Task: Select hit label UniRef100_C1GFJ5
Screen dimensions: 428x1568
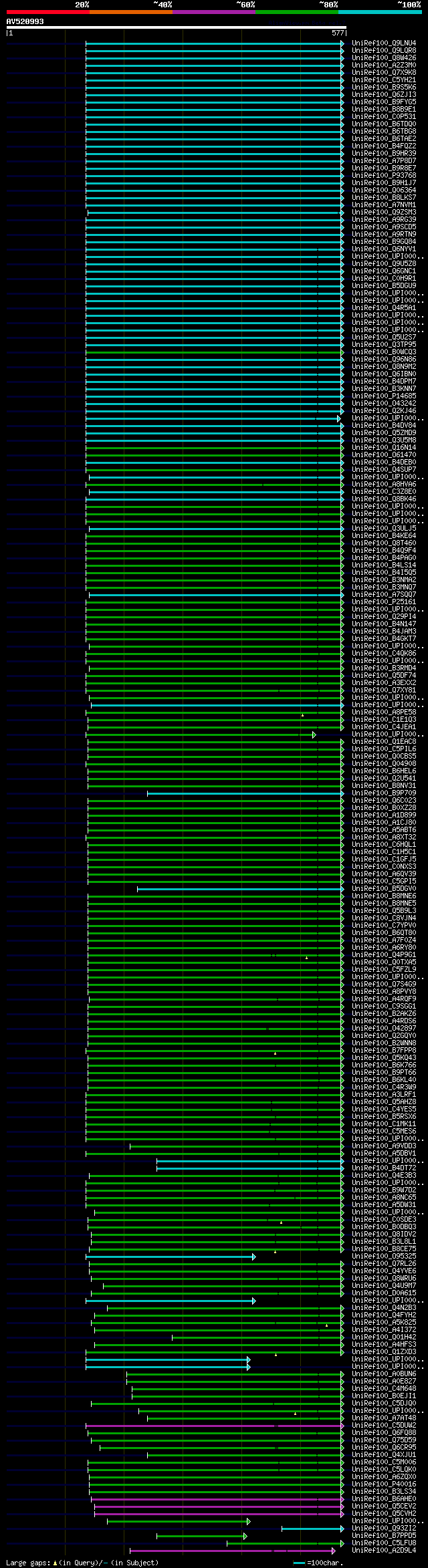Action: (x=384, y=860)
